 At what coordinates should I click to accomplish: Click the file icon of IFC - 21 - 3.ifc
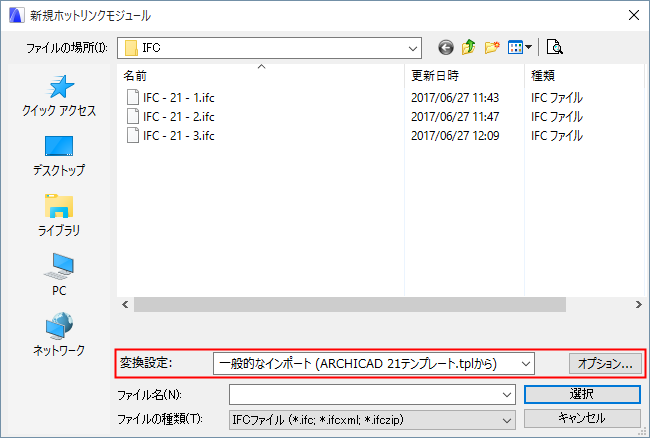pos(133,136)
